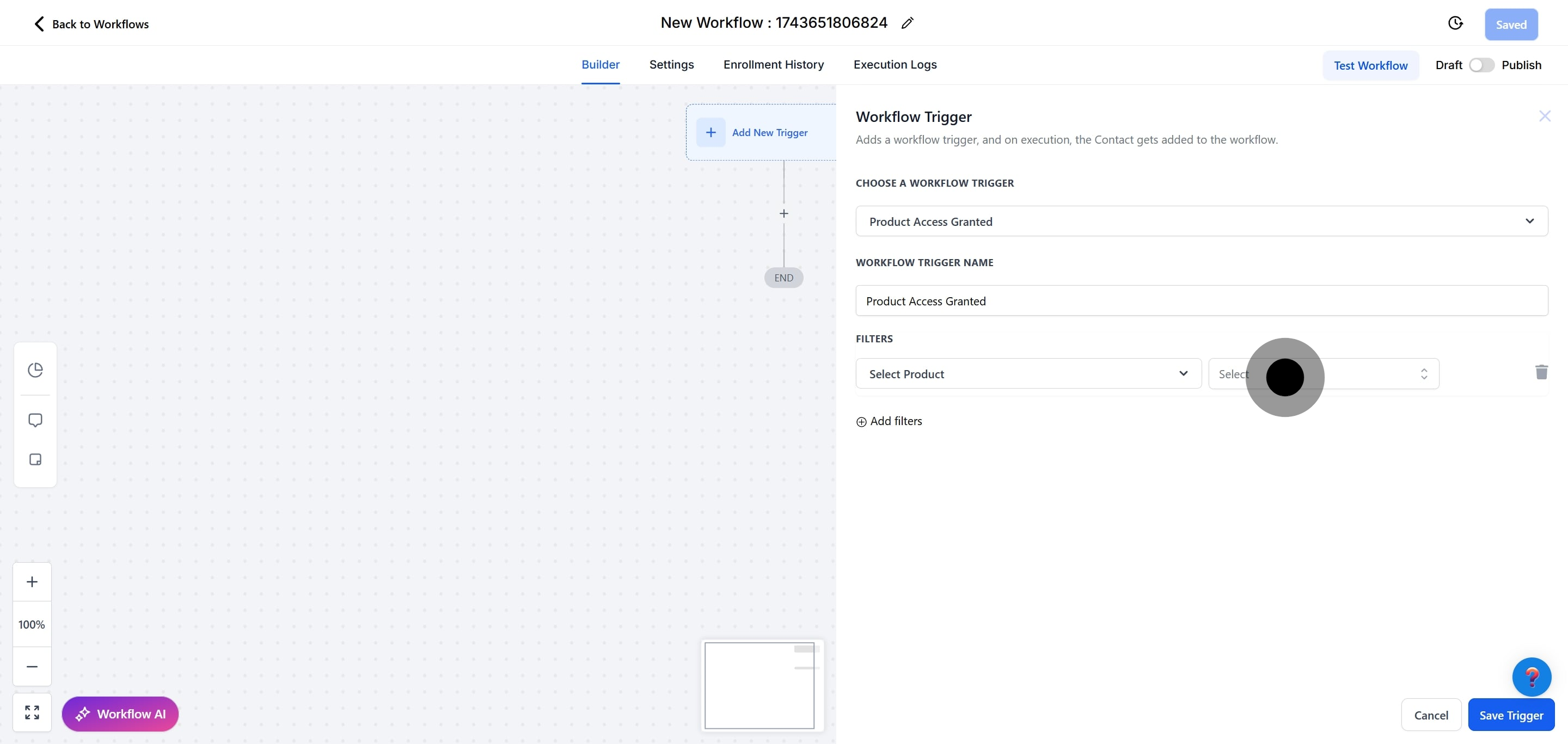Click the Saved button
1568x744 pixels.
click(1511, 24)
